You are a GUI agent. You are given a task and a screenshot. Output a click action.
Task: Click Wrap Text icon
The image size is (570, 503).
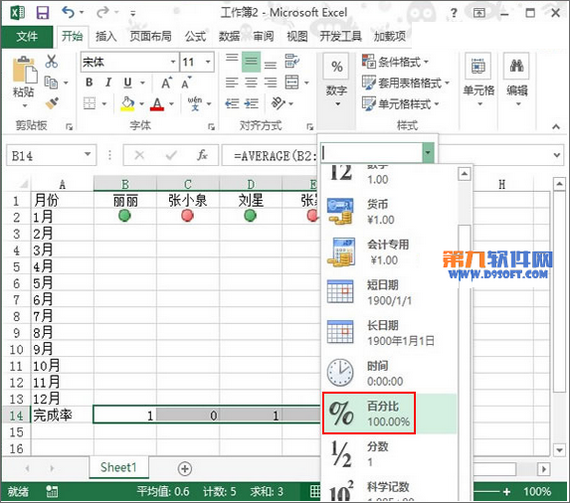(x=292, y=61)
